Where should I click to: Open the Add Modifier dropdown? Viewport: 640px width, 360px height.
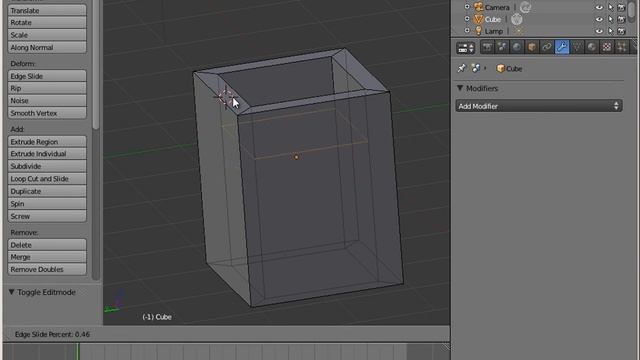click(539, 106)
